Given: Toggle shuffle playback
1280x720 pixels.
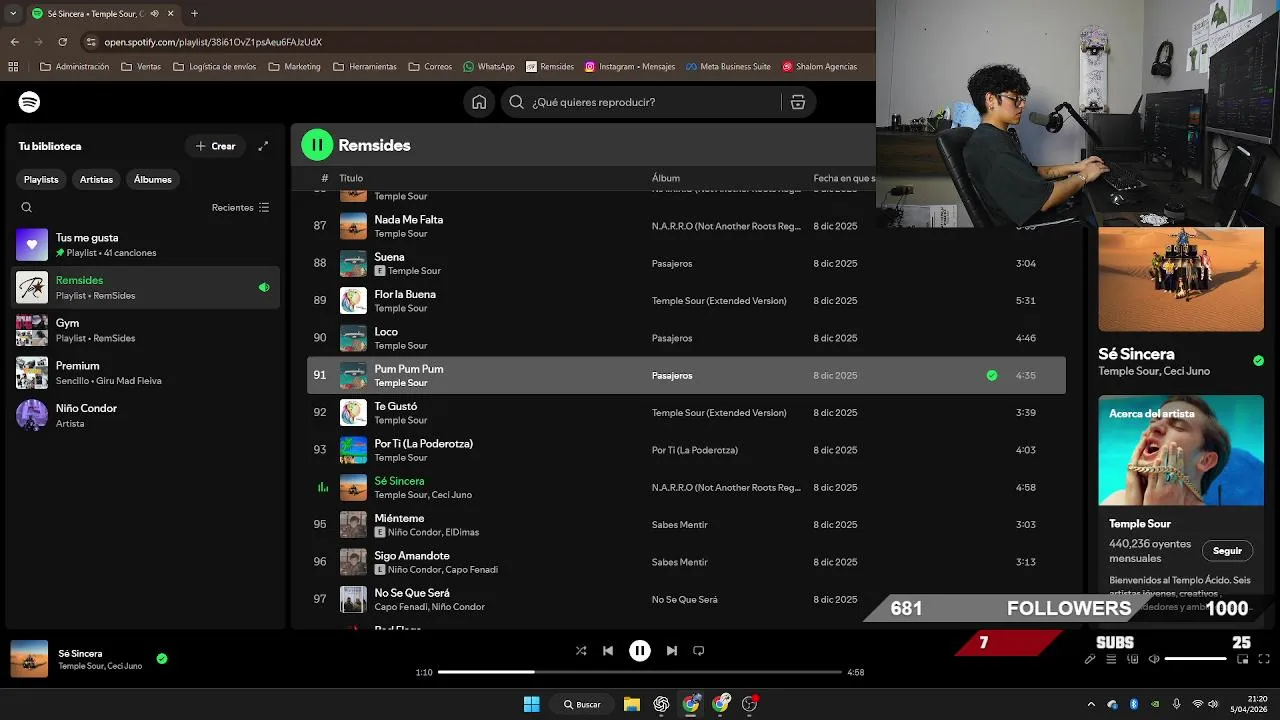Looking at the screenshot, I should pos(581,651).
